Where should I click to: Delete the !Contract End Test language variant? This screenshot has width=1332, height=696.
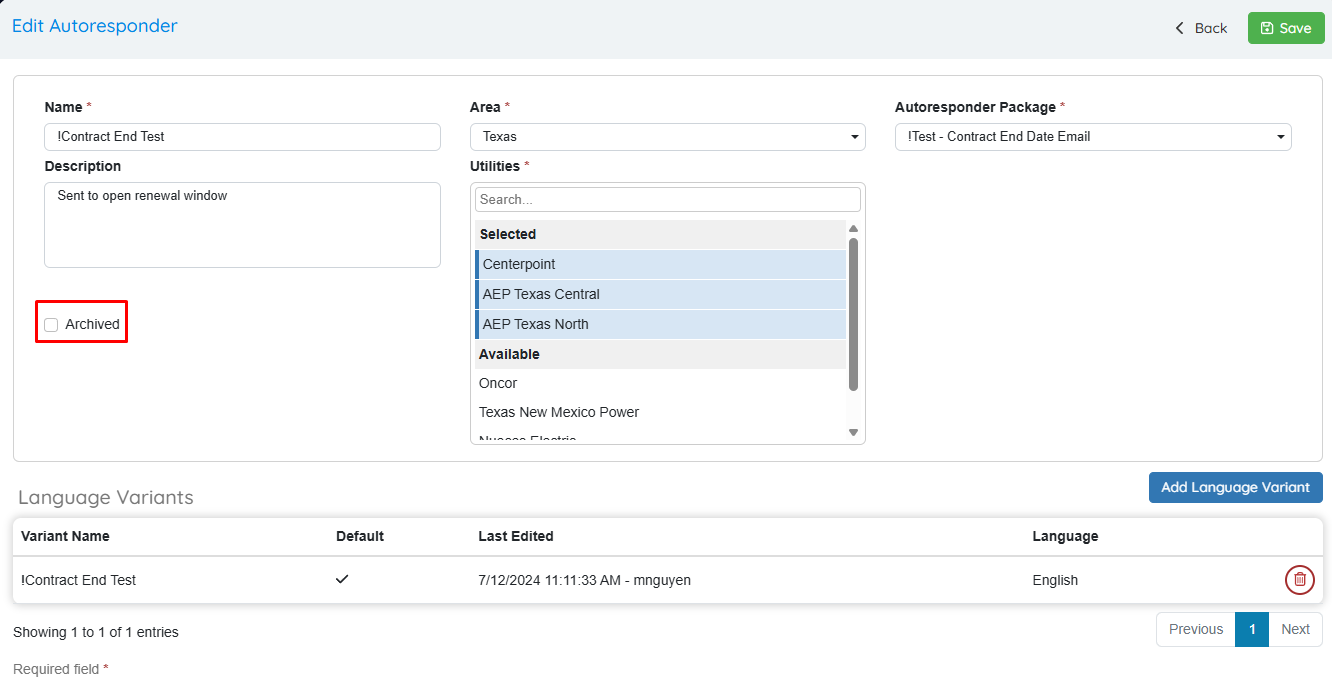1299,580
